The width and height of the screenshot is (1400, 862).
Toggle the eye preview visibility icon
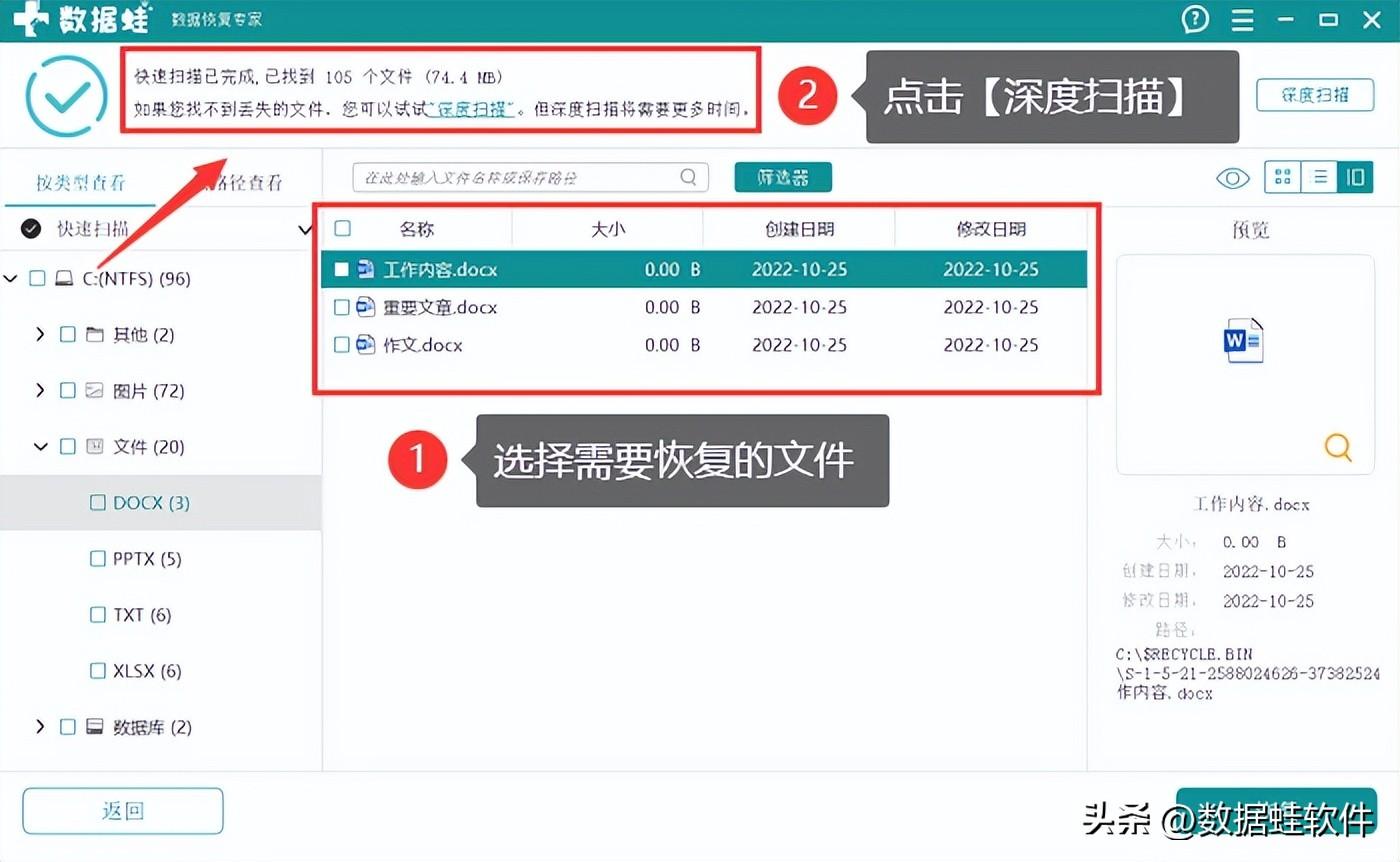point(1233,178)
